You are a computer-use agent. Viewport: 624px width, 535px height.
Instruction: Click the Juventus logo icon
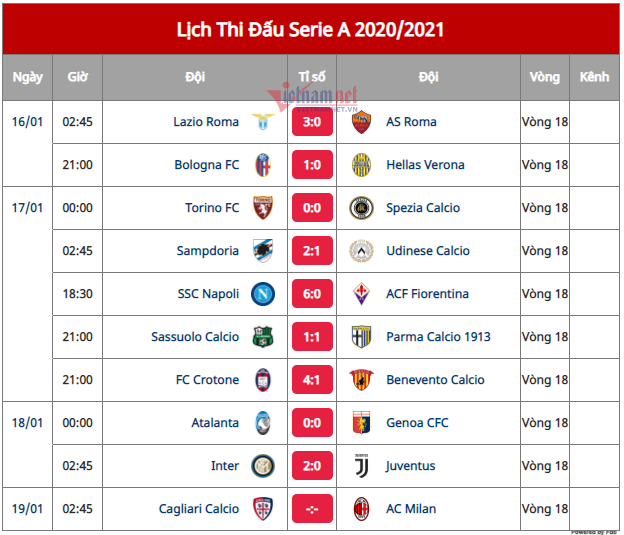[361, 466]
